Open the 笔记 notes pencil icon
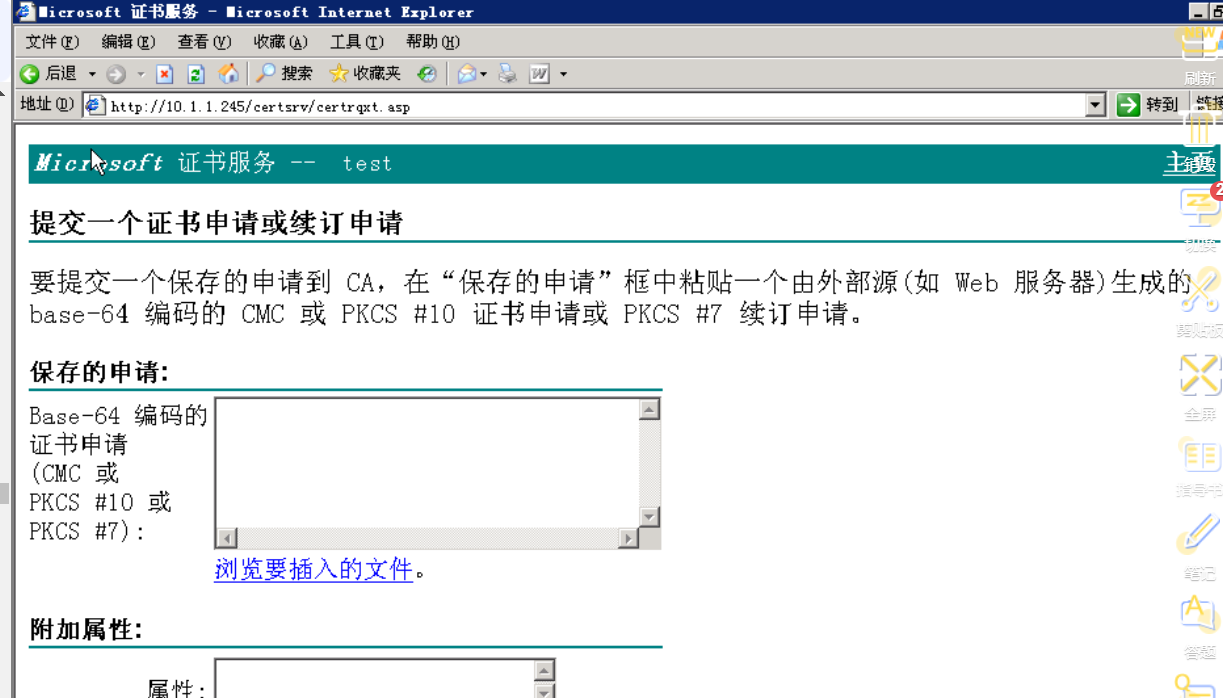Viewport: 1223px width, 698px height. [x=1199, y=548]
